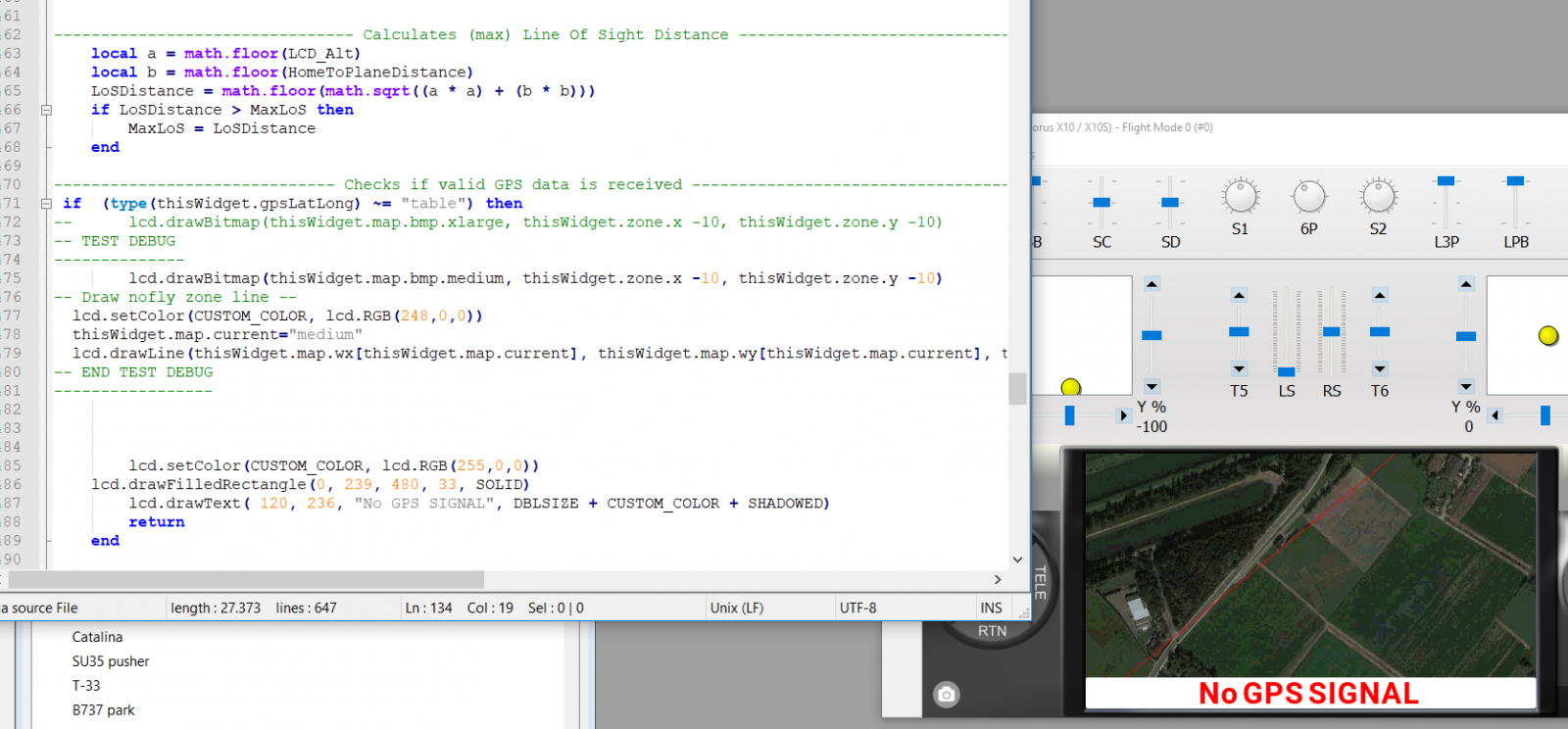Click left stick vertical trim up arrow
This screenshot has height=729, width=1568.
pos(1152,284)
